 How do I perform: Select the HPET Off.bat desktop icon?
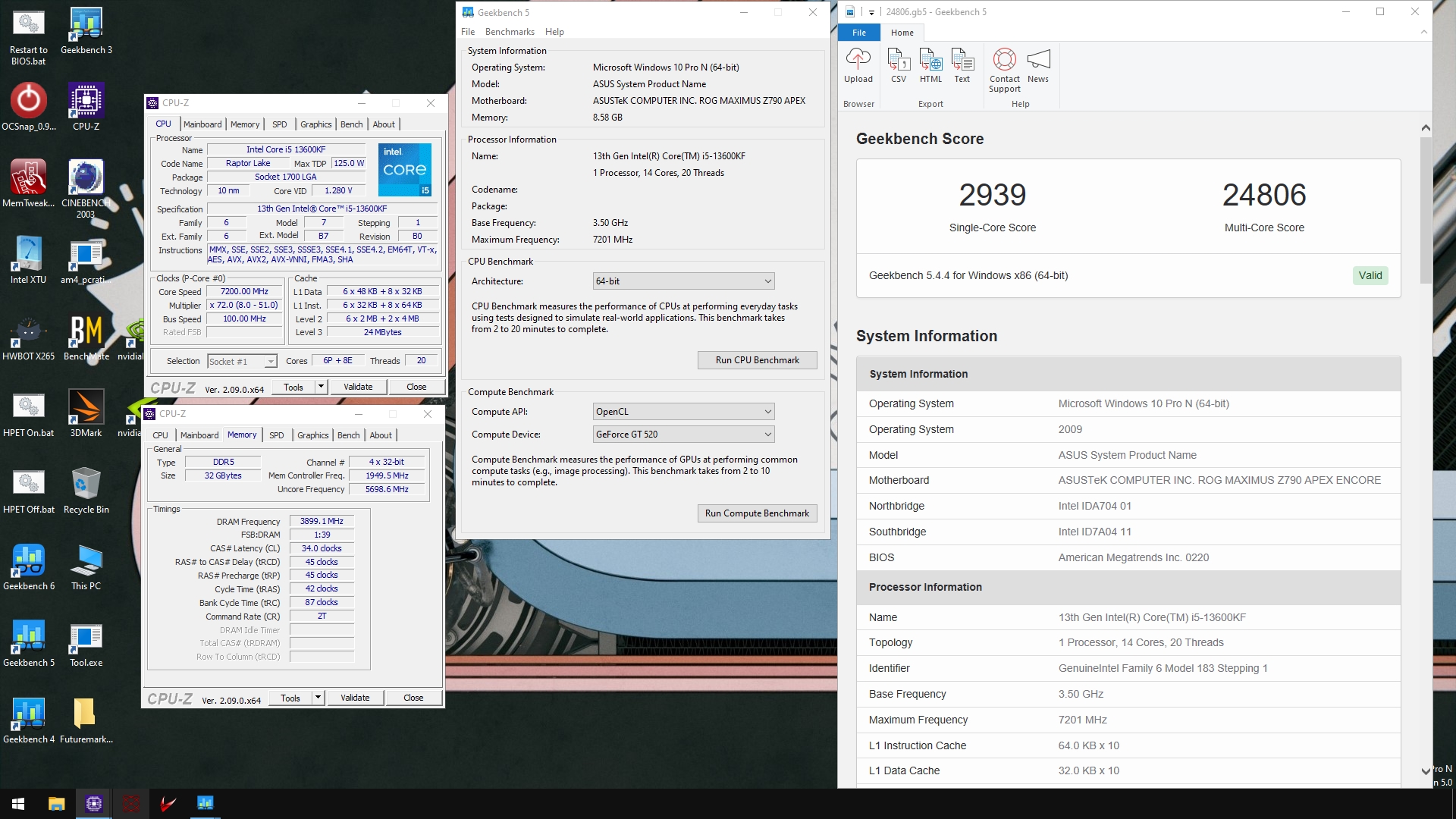coord(29,490)
